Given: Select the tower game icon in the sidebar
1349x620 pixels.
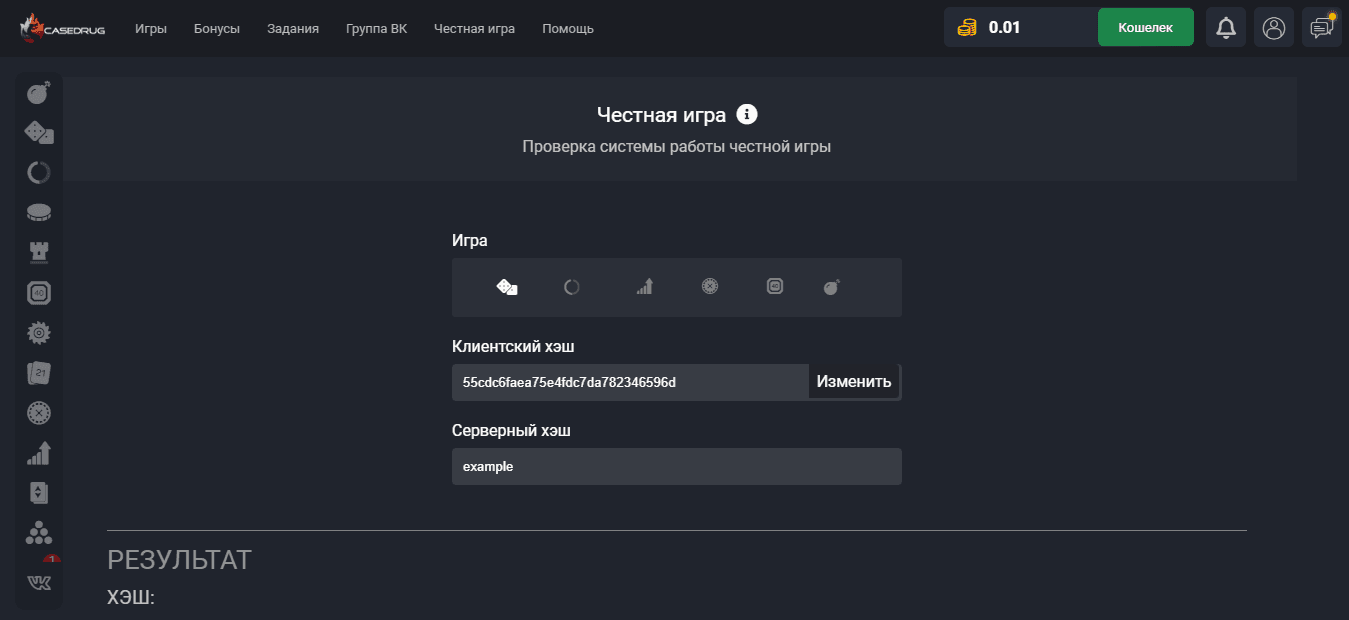Looking at the screenshot, I should [38, 251].
